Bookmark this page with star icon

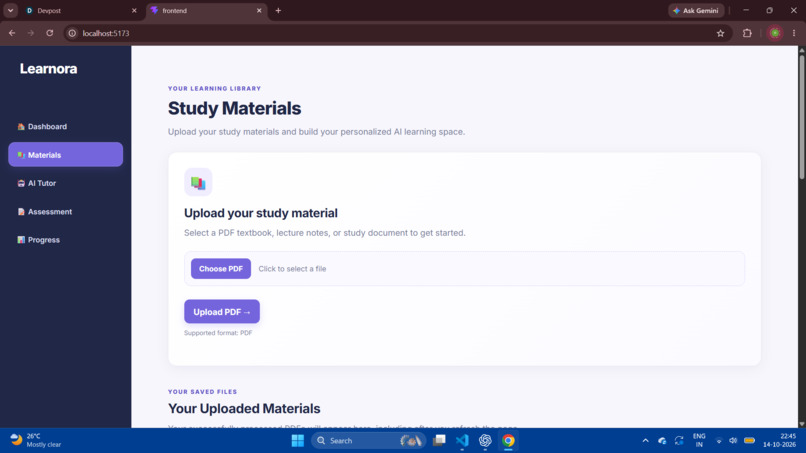pyautogui.click(x=720, y=33)
